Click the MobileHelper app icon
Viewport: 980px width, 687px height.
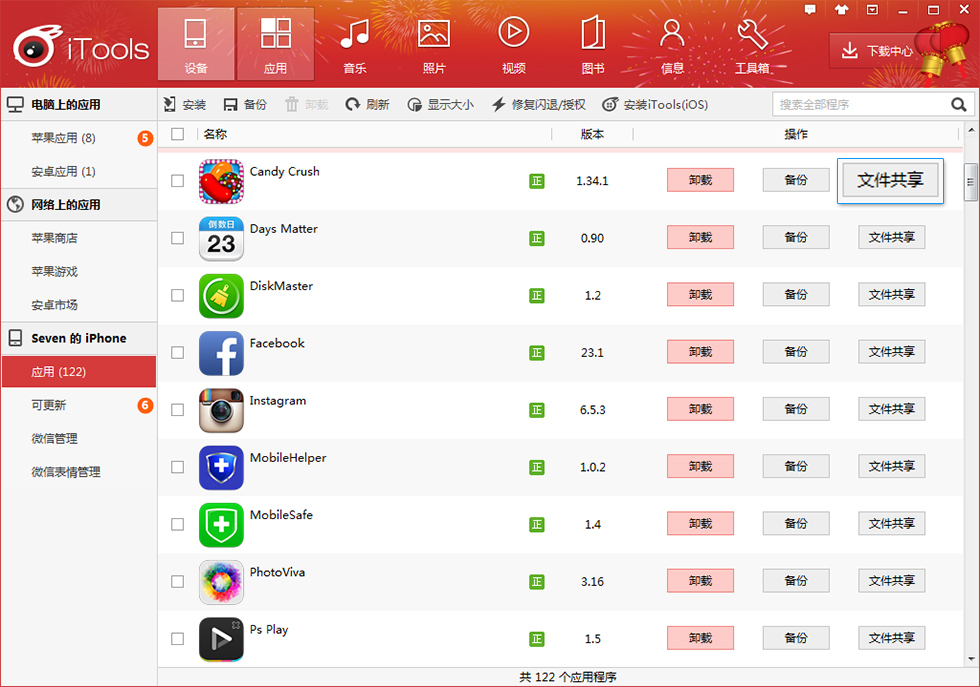click(221, 468)
